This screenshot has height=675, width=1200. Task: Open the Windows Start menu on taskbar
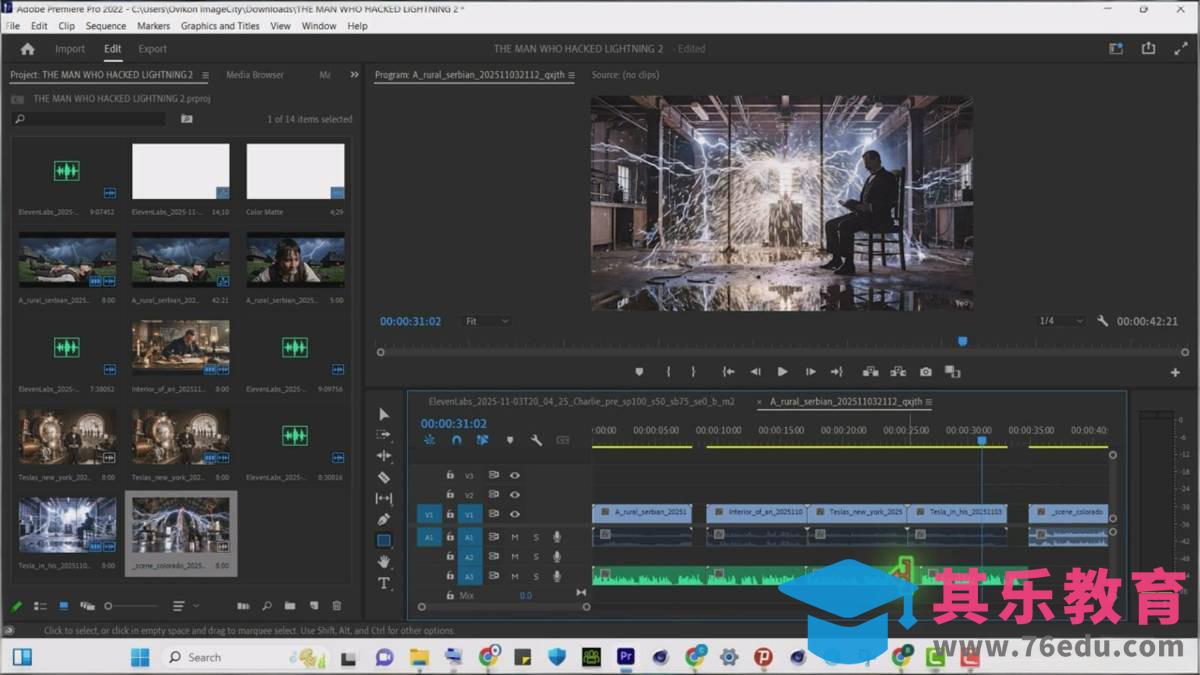pyautogui.click(x=140, y=657)
